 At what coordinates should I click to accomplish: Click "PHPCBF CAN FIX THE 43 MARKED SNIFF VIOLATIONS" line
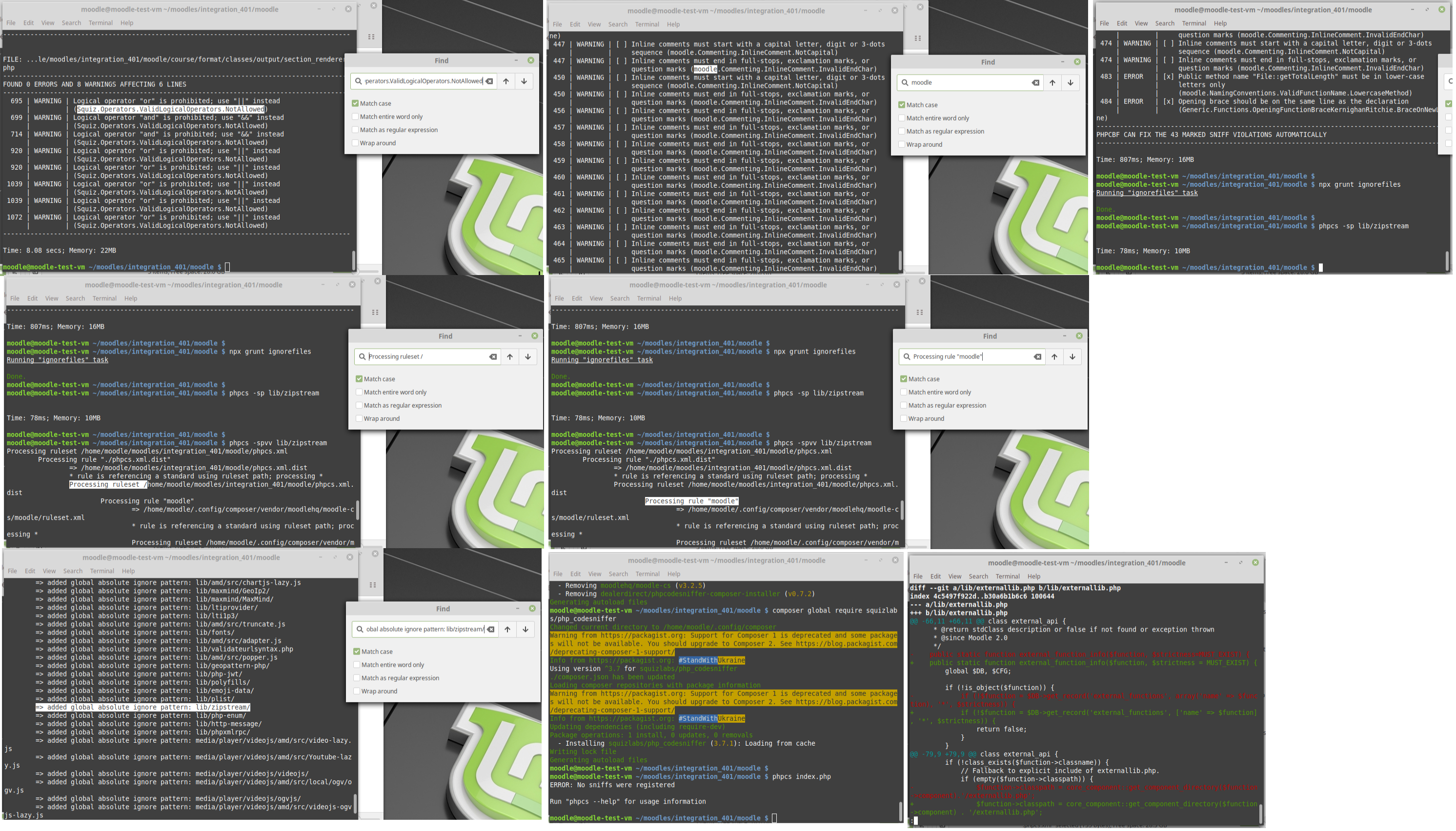(1211, 135)
